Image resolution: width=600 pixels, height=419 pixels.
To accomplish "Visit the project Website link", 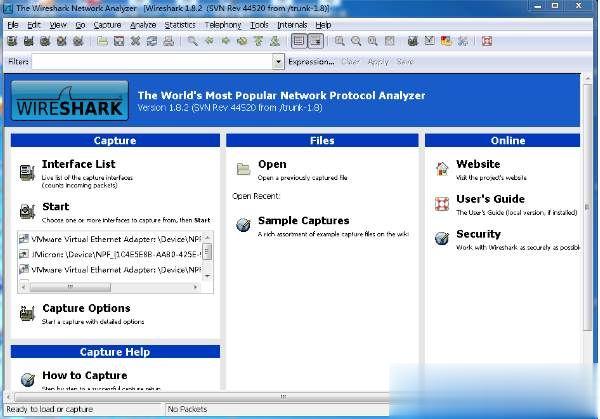I will click(478, 164).
